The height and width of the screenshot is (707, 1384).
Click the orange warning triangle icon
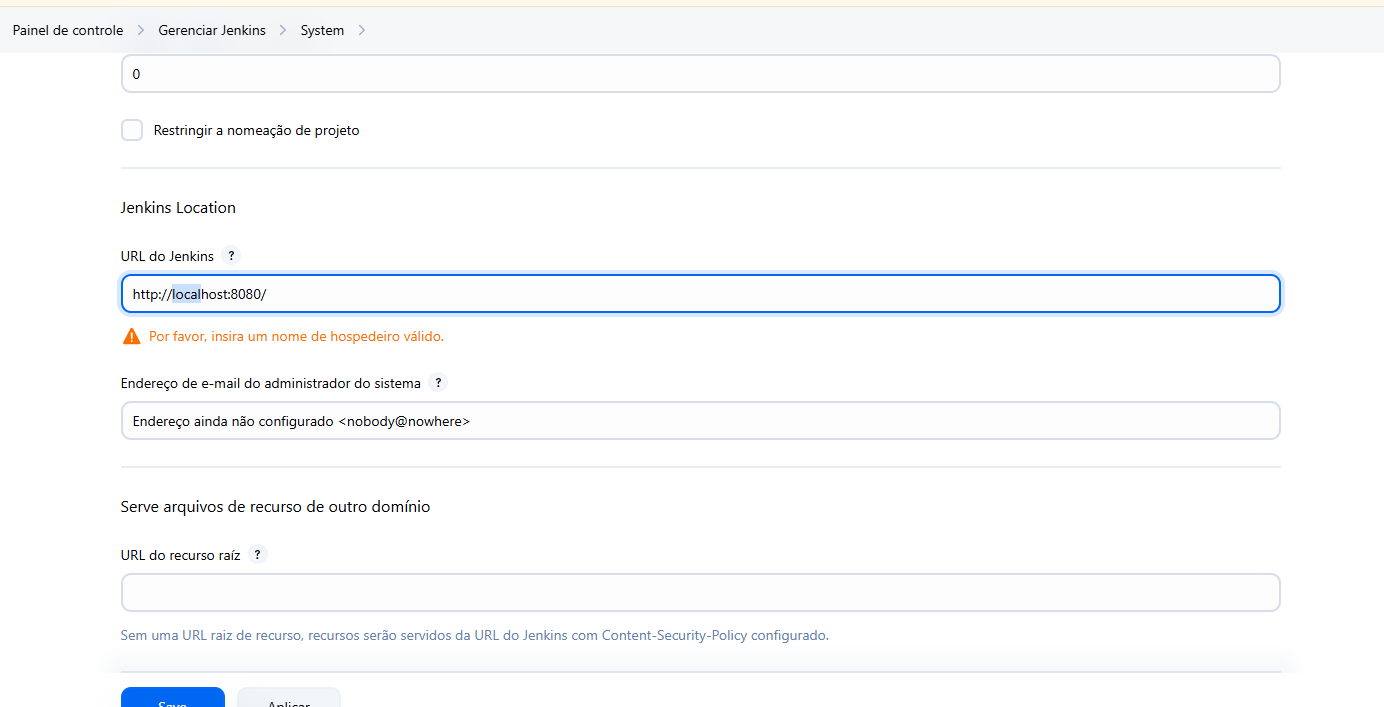132,336
